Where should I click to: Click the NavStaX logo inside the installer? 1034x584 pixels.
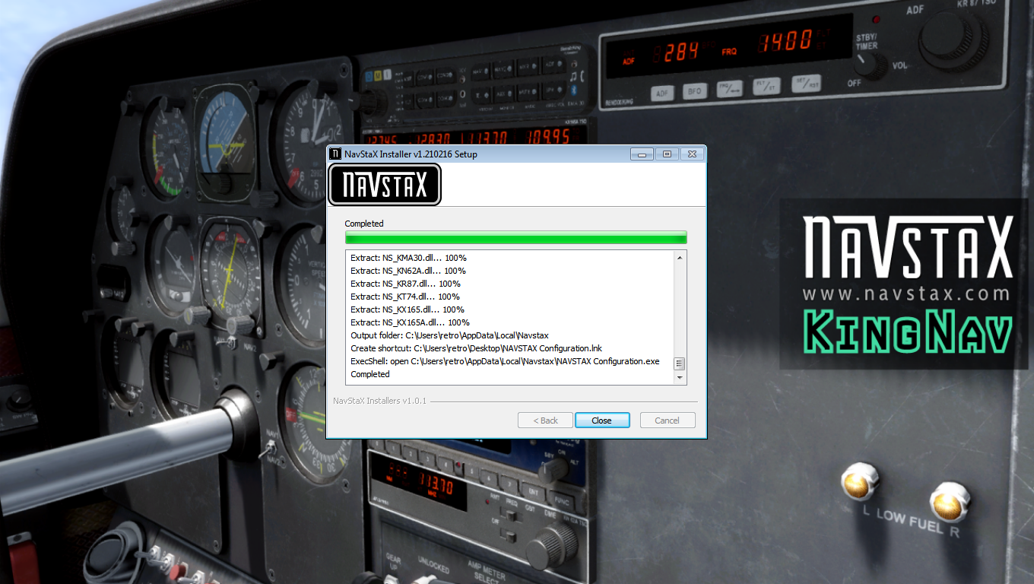click(x=385, y=184)
